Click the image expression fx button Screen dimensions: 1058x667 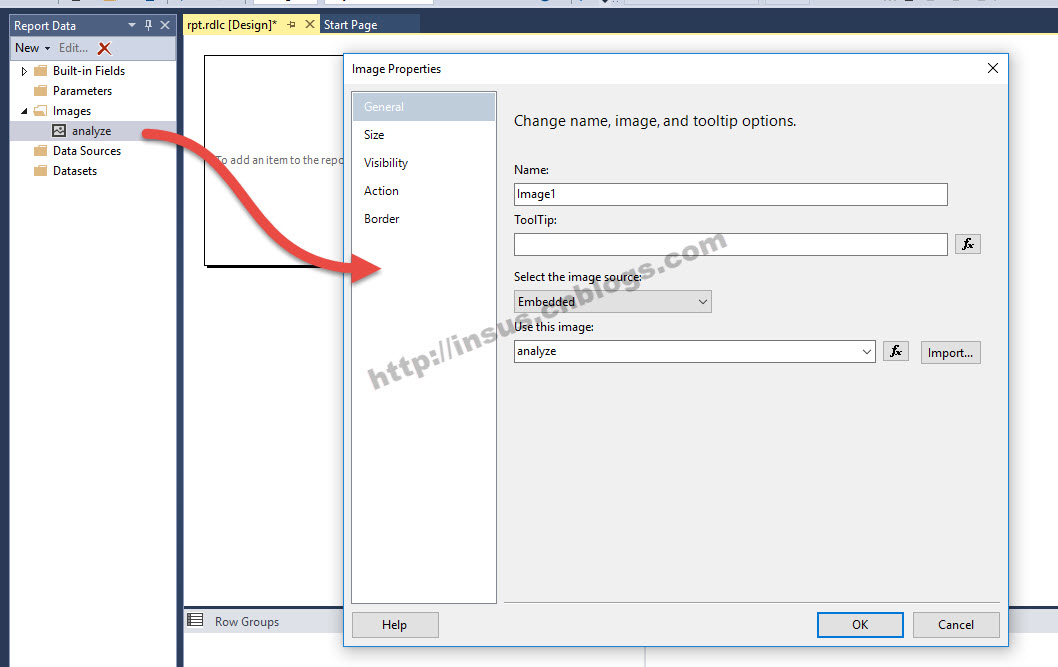pos(895,351)
